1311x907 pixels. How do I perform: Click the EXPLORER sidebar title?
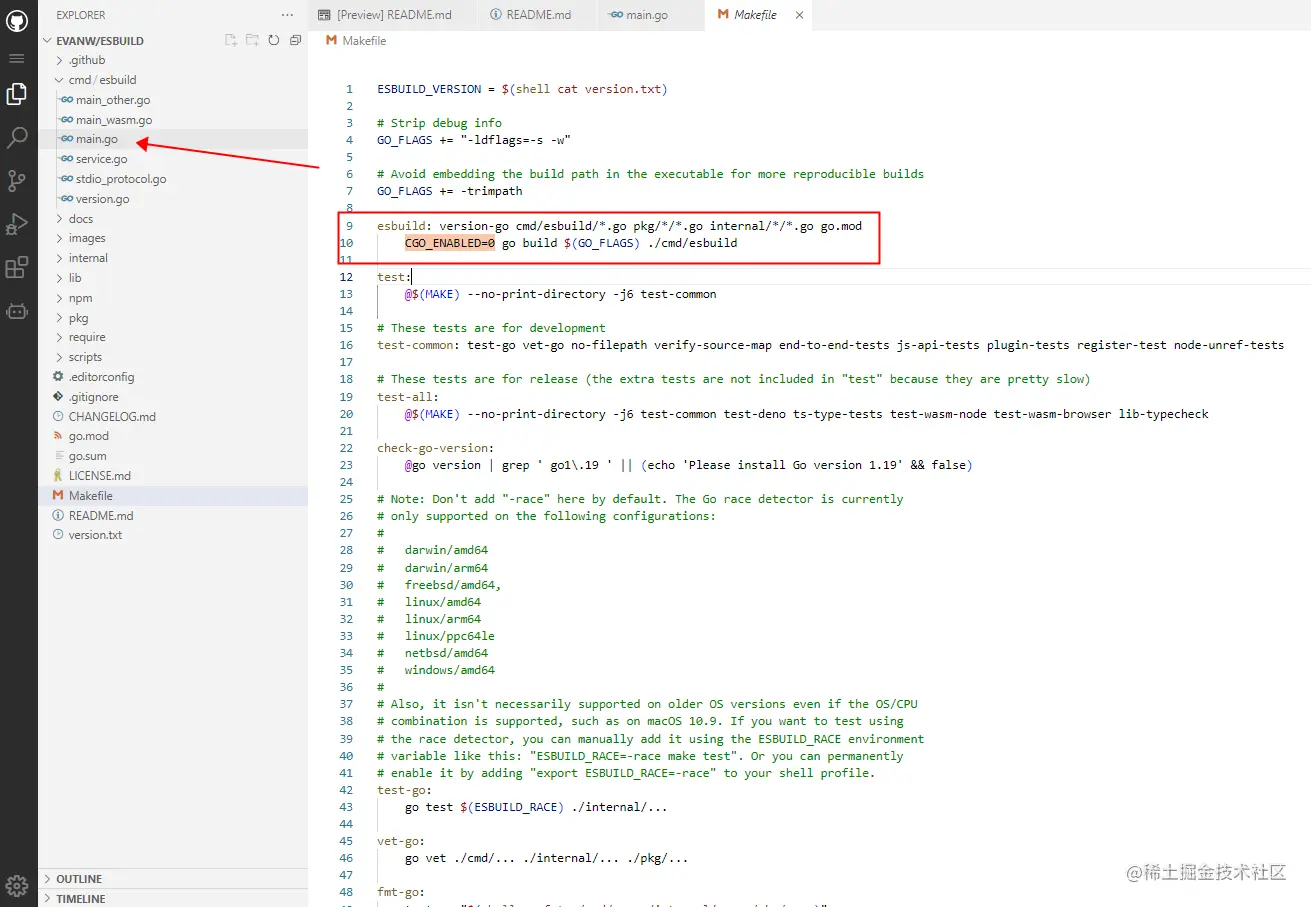[x=81, y=15]
